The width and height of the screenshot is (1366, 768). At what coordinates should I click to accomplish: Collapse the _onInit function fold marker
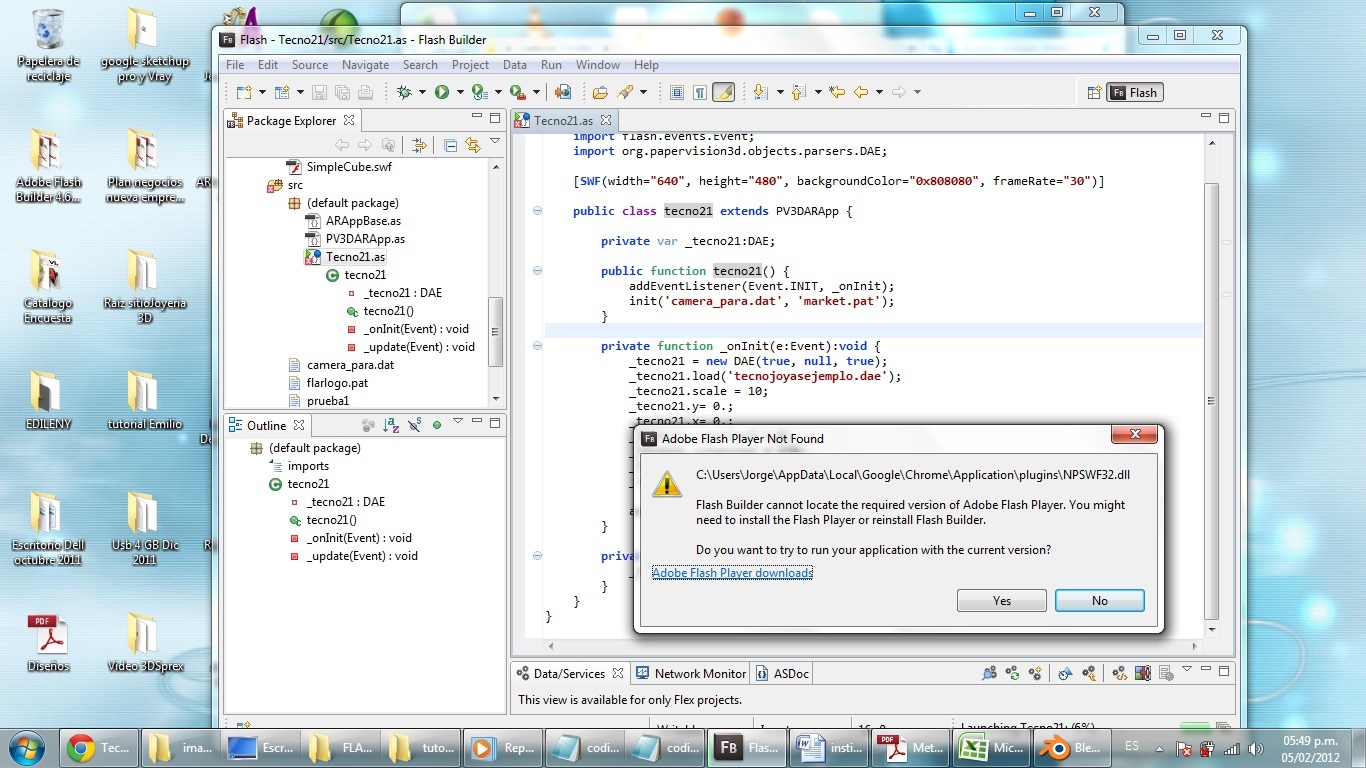(x=537, y=346)
